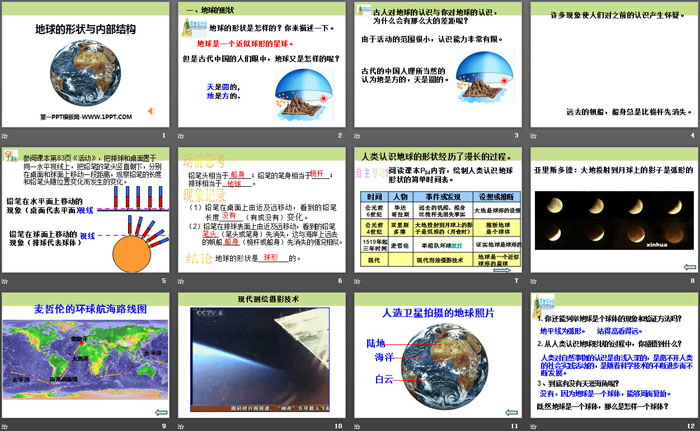Select slide 1 thumbnail titled 地球的形状与内部结构
This screenshot has width=700, height=431.
point(85,65)
